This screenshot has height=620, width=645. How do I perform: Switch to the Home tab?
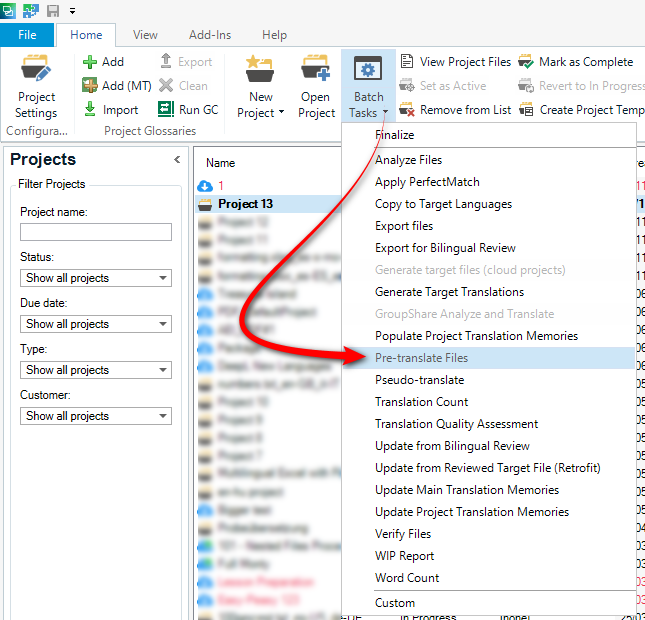coord(86,35)
